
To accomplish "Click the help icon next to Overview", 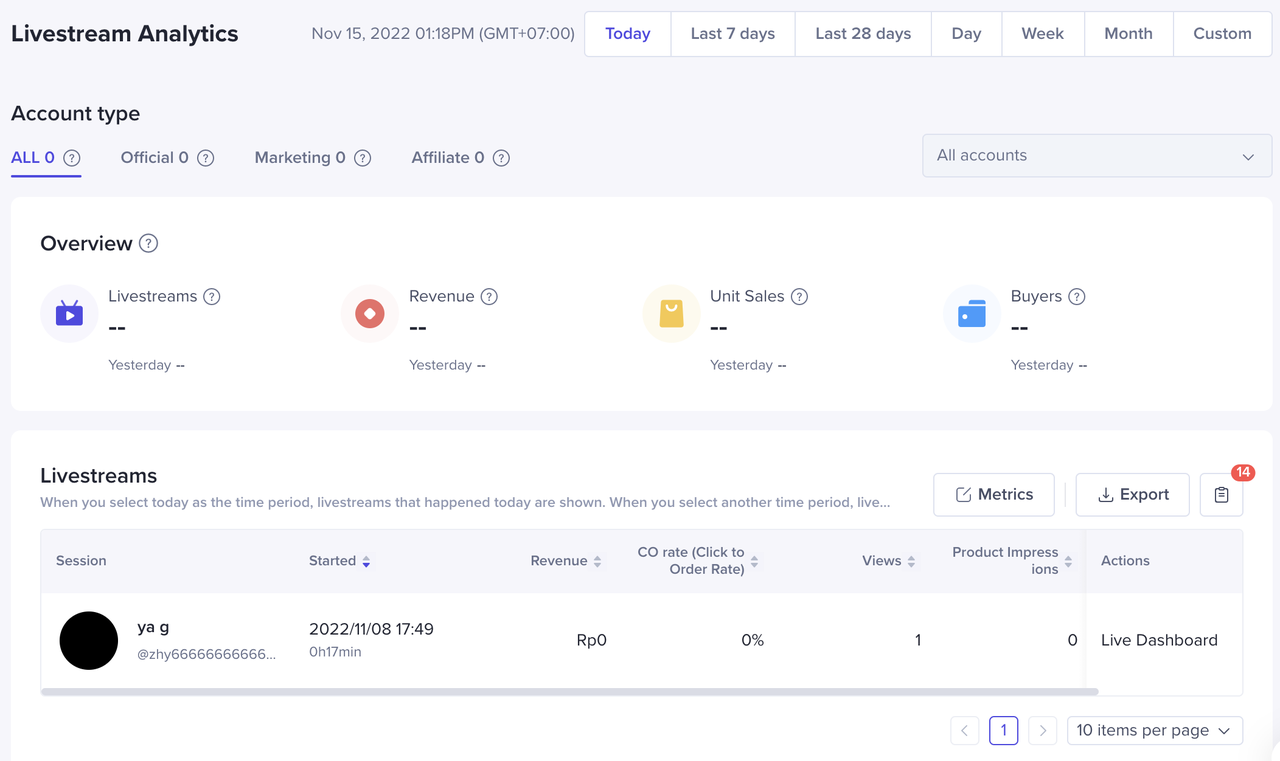I will (x=148, y=243).
